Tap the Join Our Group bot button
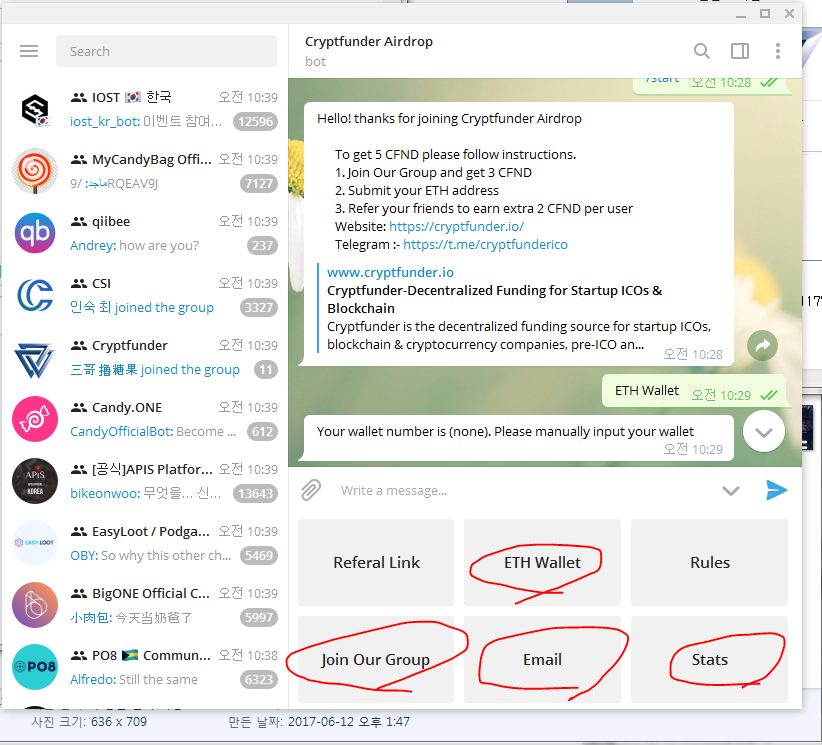822x745 pixels. pos(375,660)
